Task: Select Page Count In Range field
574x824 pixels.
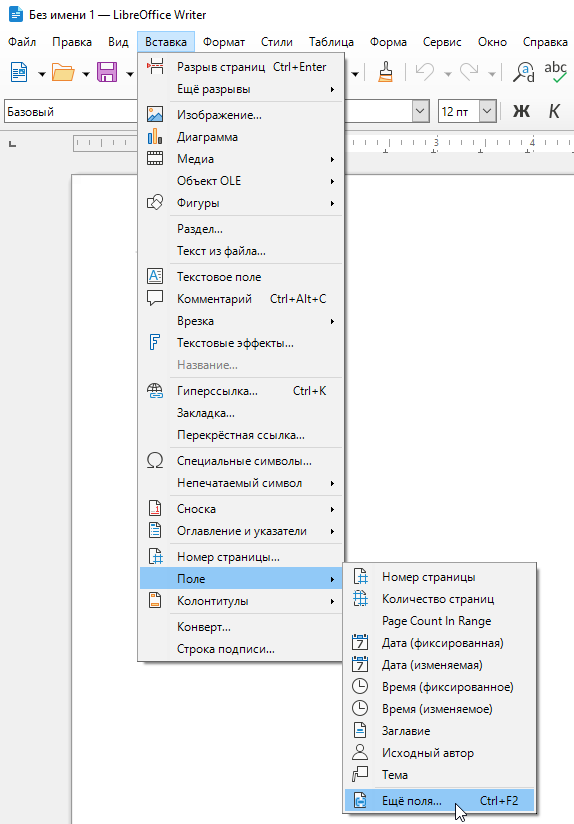Action: coord(439,621)
